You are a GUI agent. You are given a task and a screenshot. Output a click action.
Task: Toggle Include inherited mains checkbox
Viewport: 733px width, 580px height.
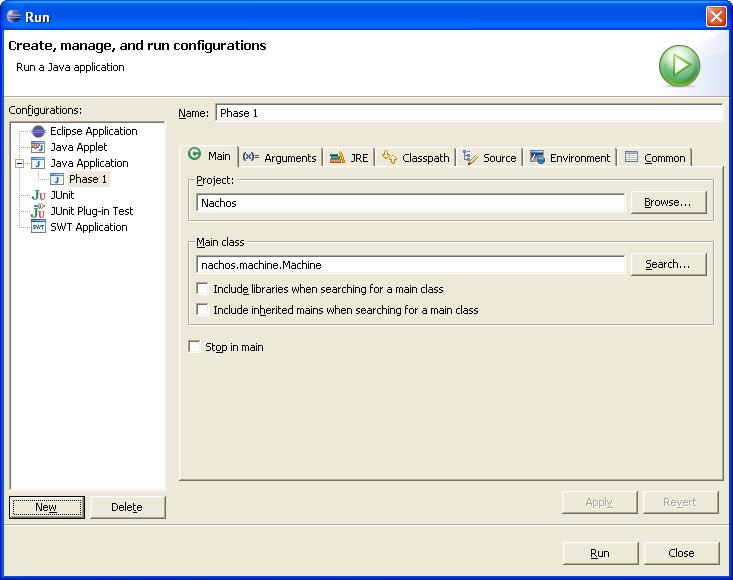tap(203, 310)
